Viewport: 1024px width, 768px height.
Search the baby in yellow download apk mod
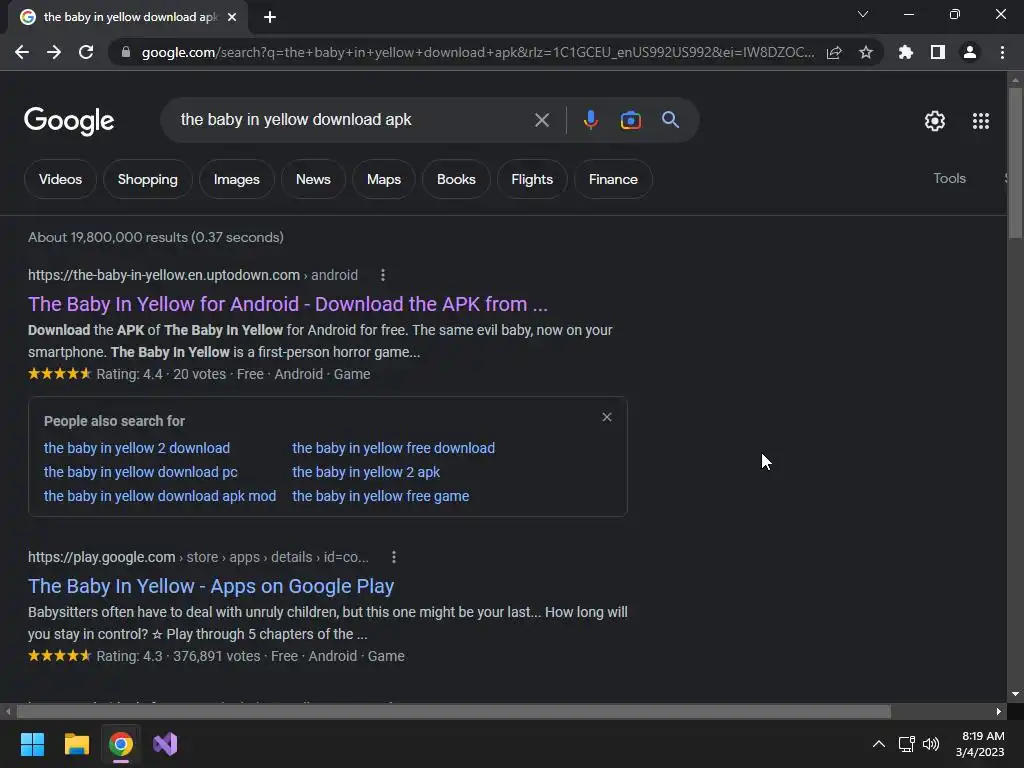(x=160, y=496)
